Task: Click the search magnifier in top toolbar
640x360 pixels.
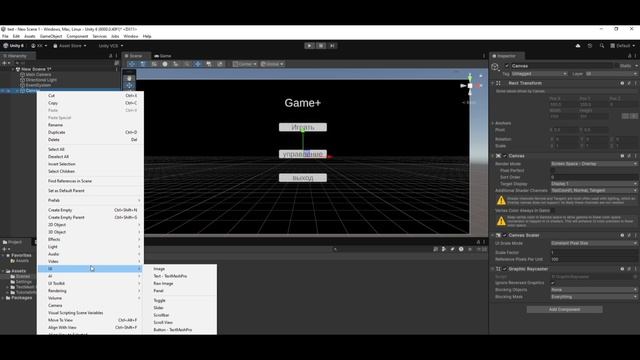Action: [602, 46]
